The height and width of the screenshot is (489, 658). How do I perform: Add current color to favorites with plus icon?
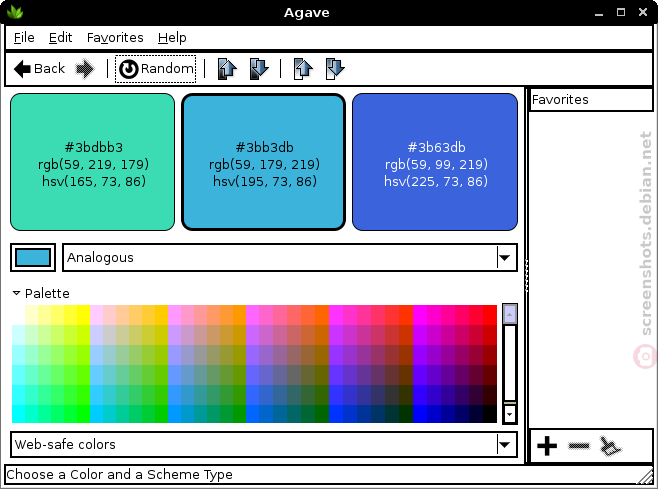coord(547,446)
